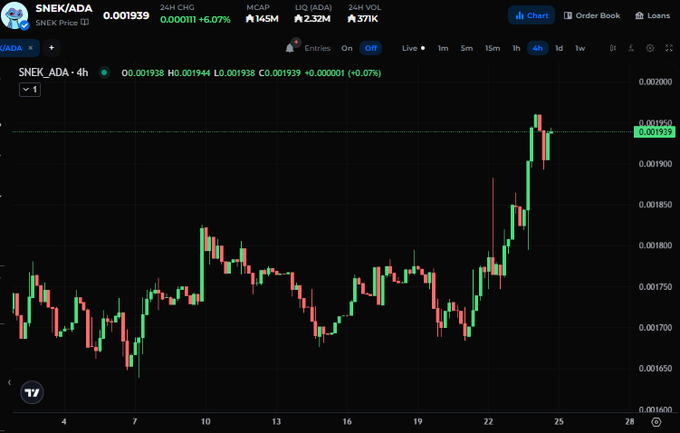
Task: Click date label 10 on time axis
Action: [206, 421]
